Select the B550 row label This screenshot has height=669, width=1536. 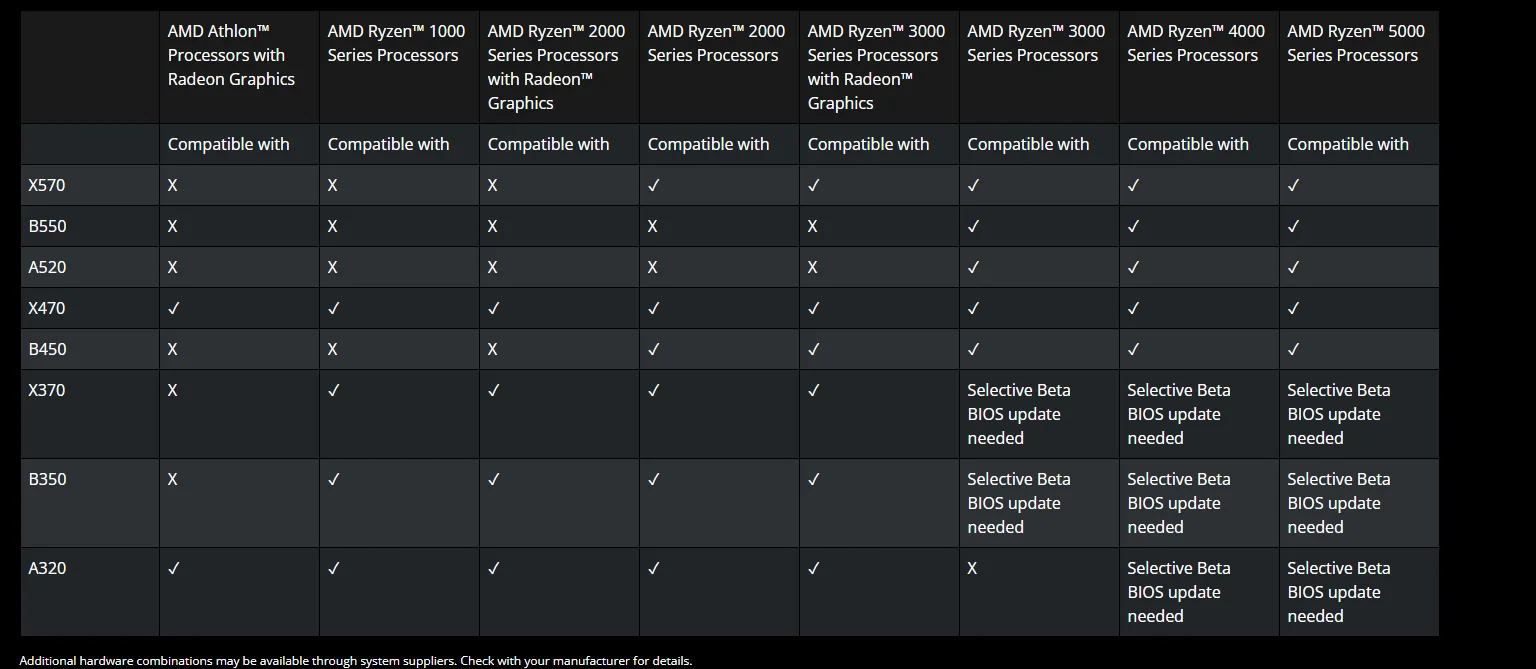[47, 226]
